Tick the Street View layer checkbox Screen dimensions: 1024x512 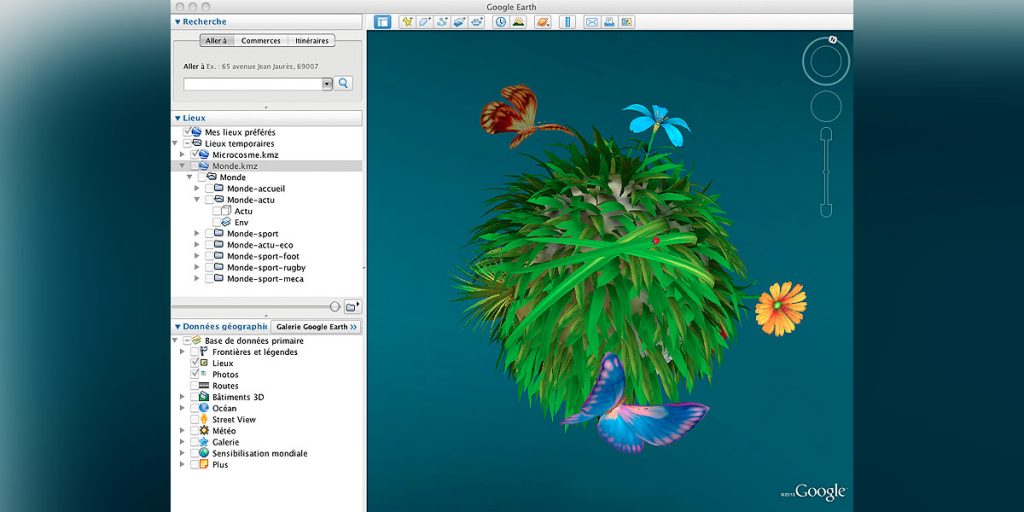195,420
